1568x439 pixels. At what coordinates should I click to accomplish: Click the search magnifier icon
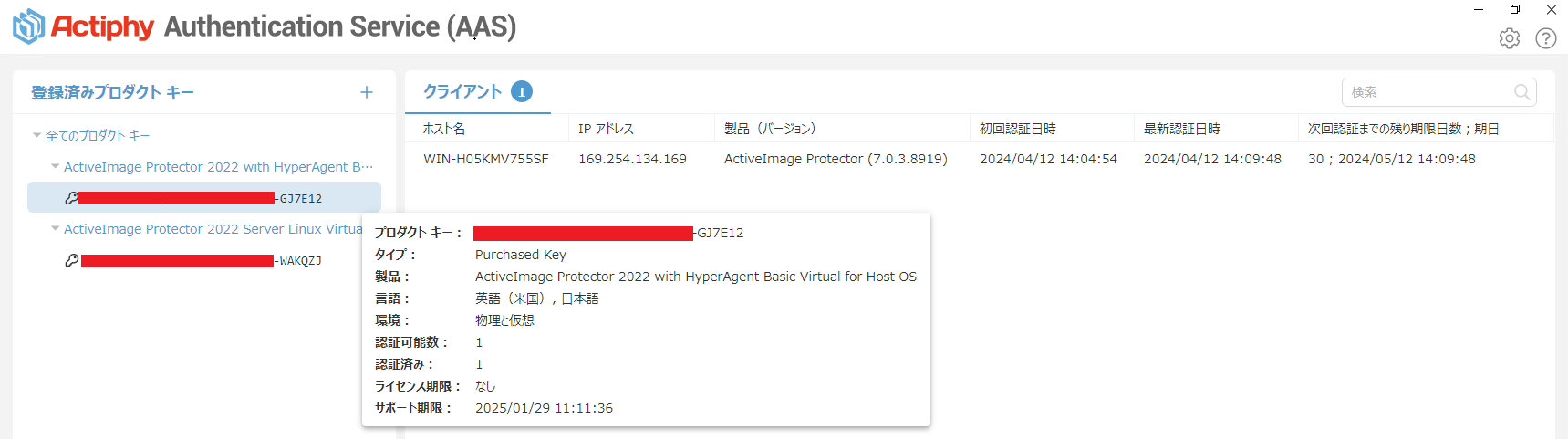[x=1521, y=92]
